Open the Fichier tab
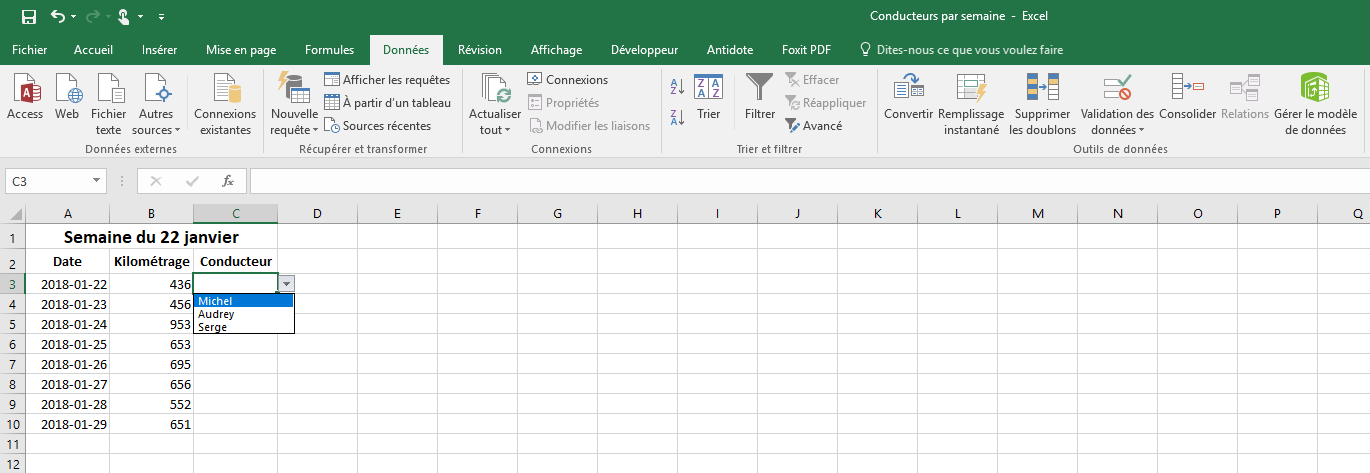 coord(30,50)
